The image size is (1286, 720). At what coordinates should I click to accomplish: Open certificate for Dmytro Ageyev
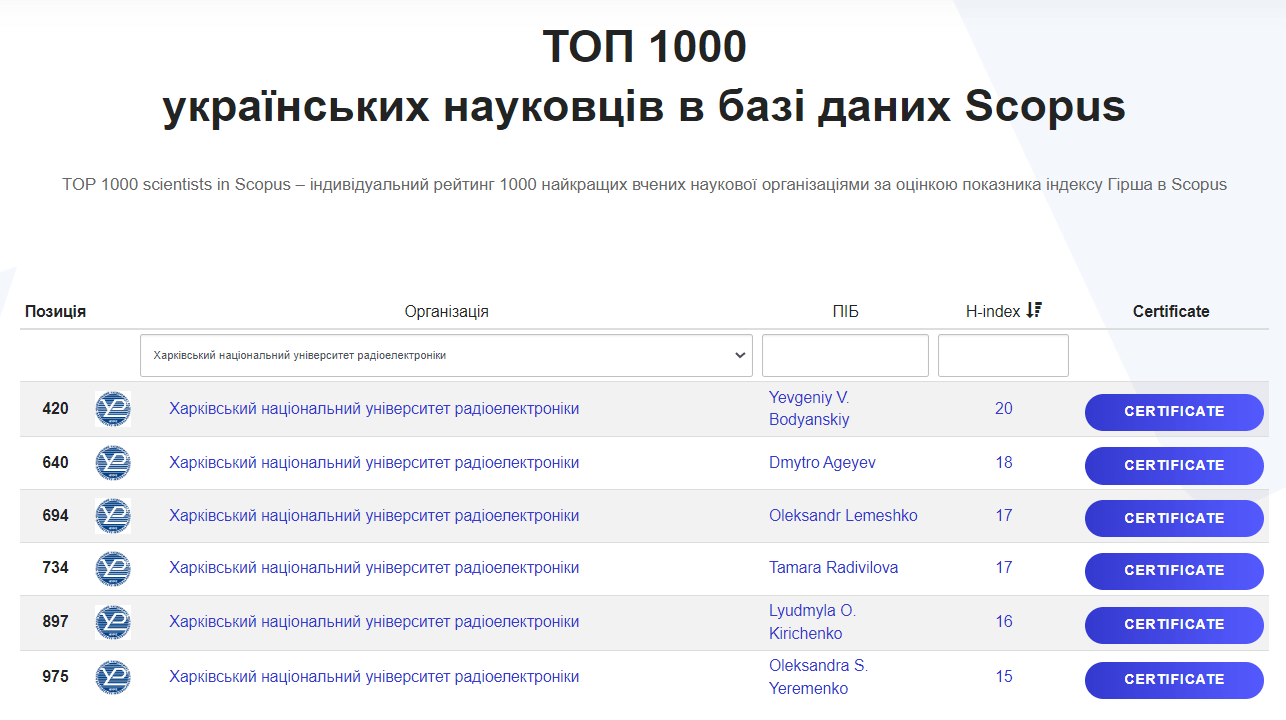(x=1174, y=465)
